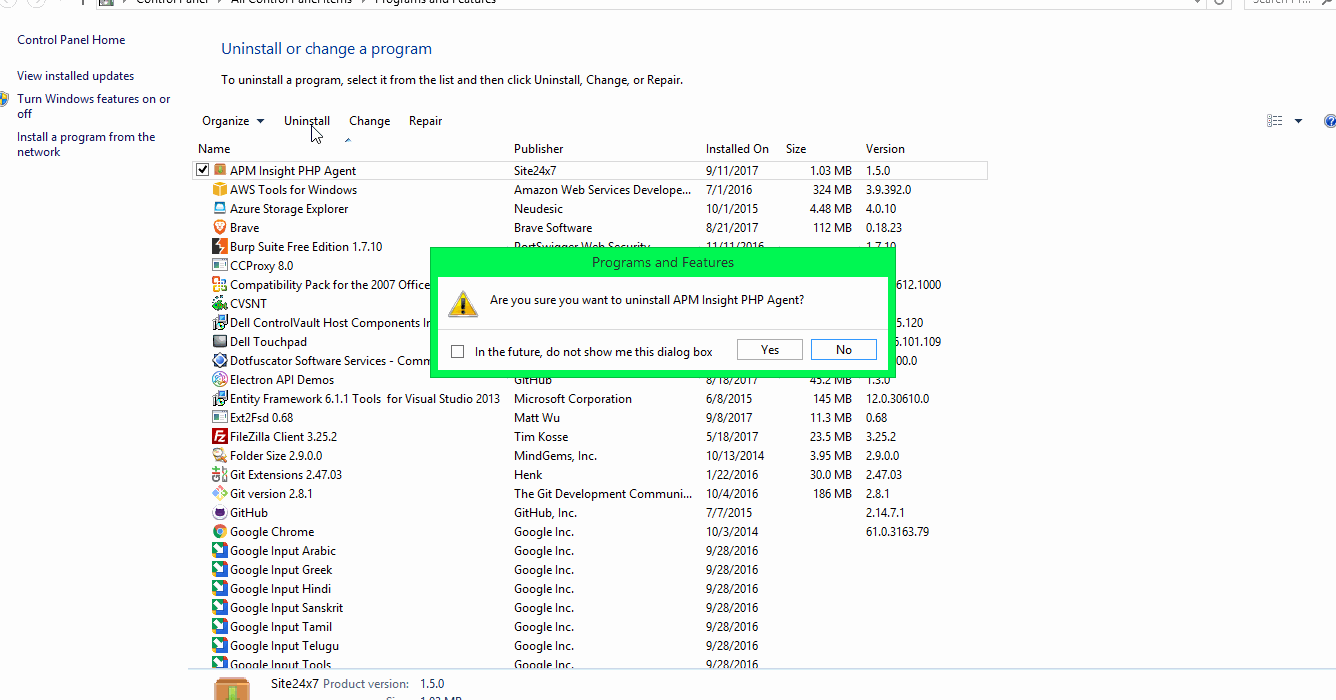
Task: Open the change view dropdown arrow
Action: [x=1298, y=120]
